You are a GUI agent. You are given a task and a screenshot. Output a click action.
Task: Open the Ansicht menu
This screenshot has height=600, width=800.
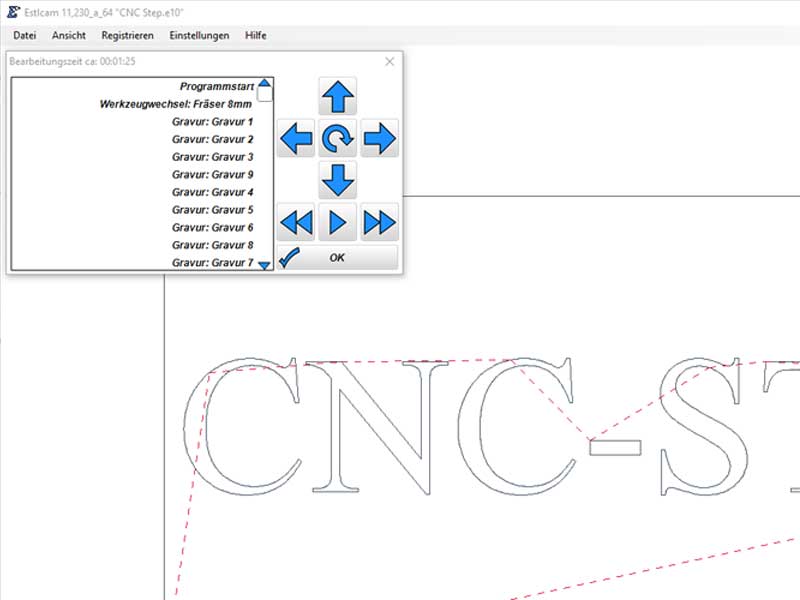[69, 35]
